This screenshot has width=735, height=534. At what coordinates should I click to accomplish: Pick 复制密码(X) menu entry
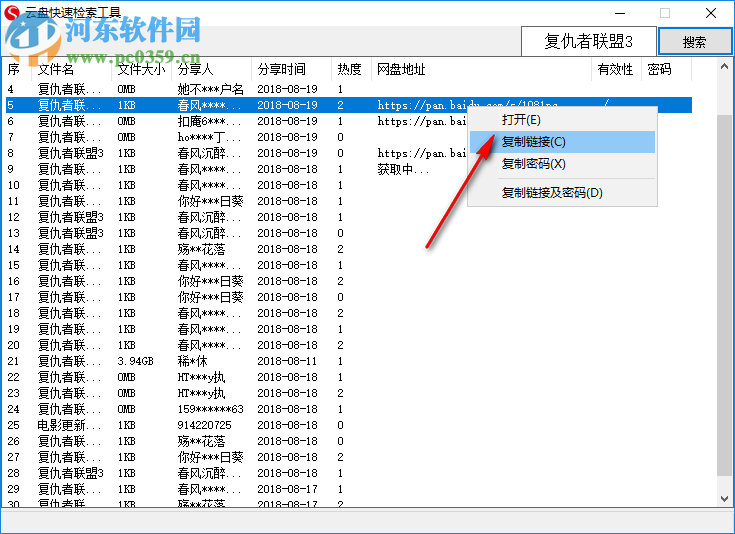point(562,164)
